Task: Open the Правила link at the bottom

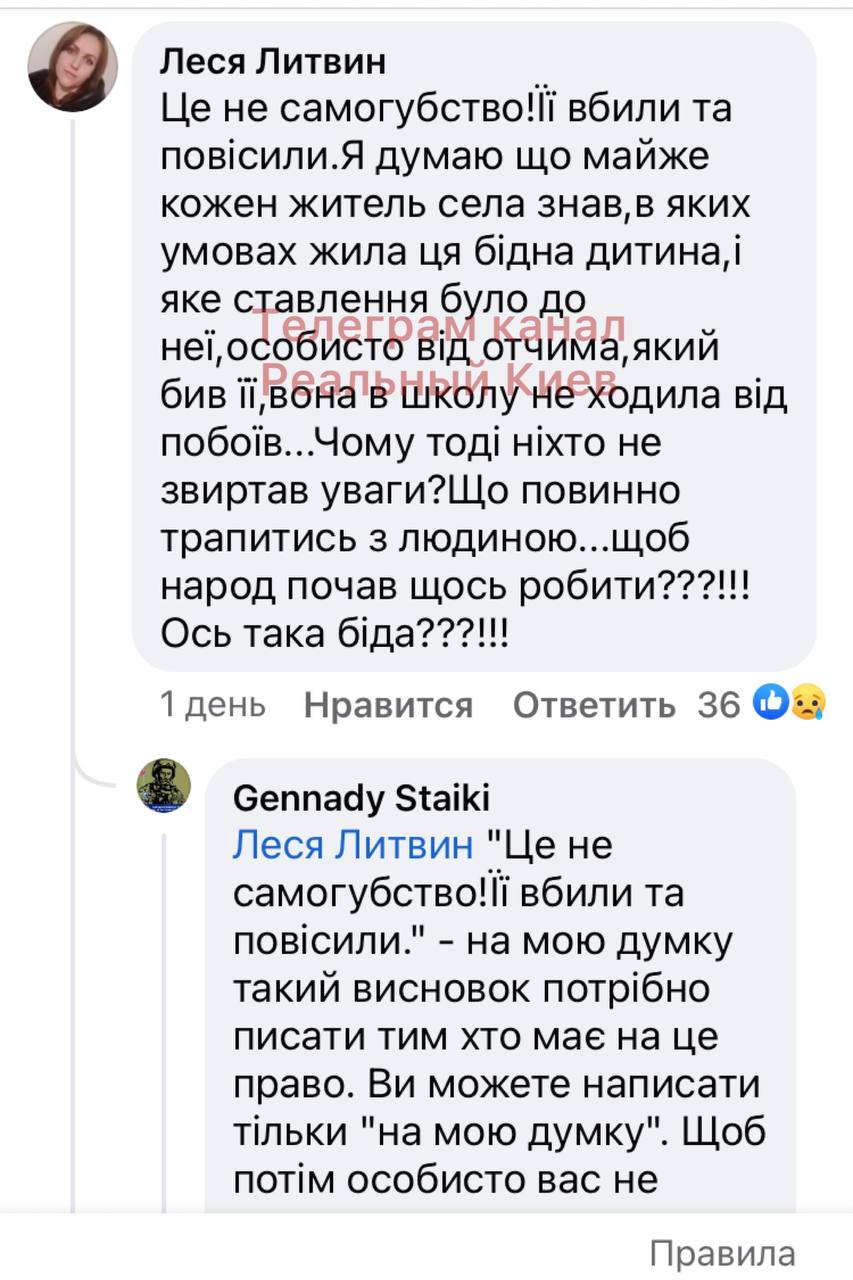Action: pyautogui.click(x=722, y=1252)
